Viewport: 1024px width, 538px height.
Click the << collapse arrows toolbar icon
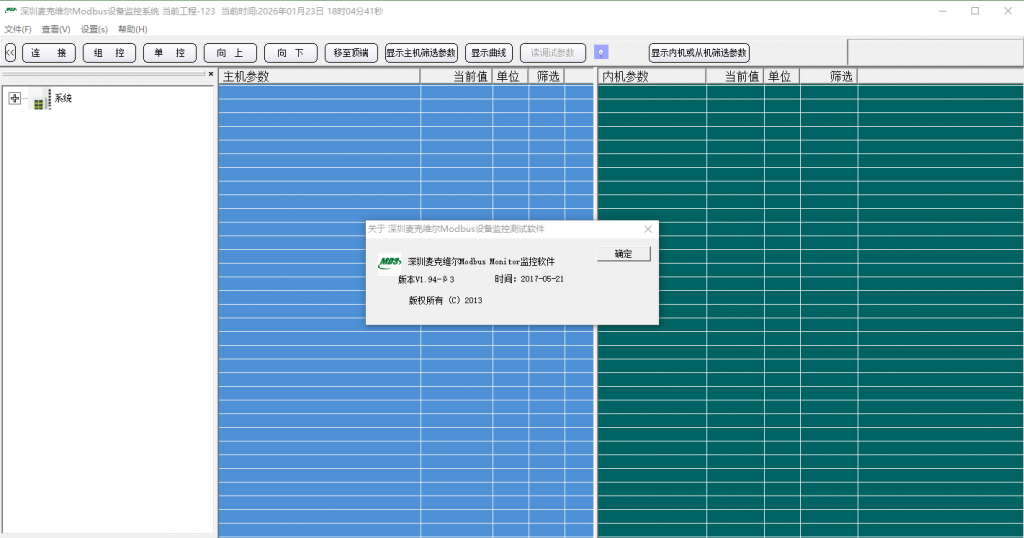(x=10, y=53)
